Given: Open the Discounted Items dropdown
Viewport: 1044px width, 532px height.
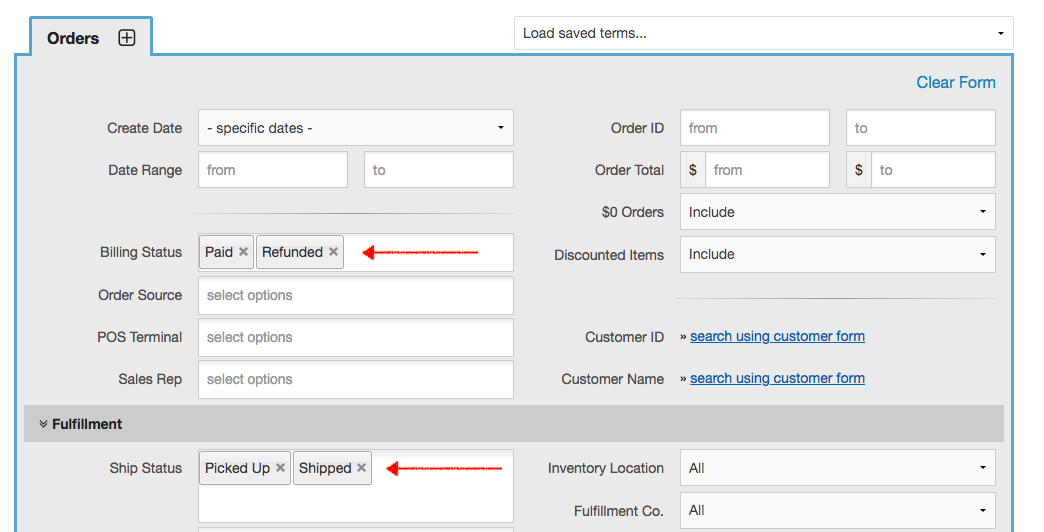Looking at the screenshot, I should coord(838,254).
